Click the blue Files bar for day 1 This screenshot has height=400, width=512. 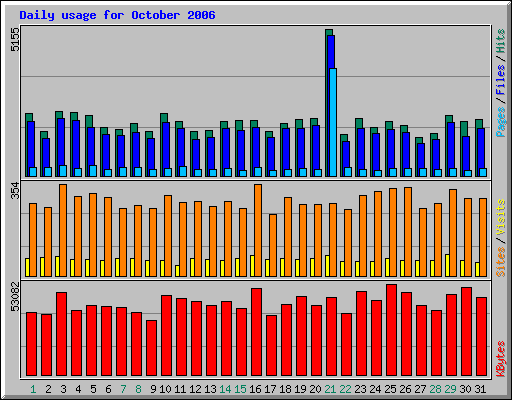(31, 144)
